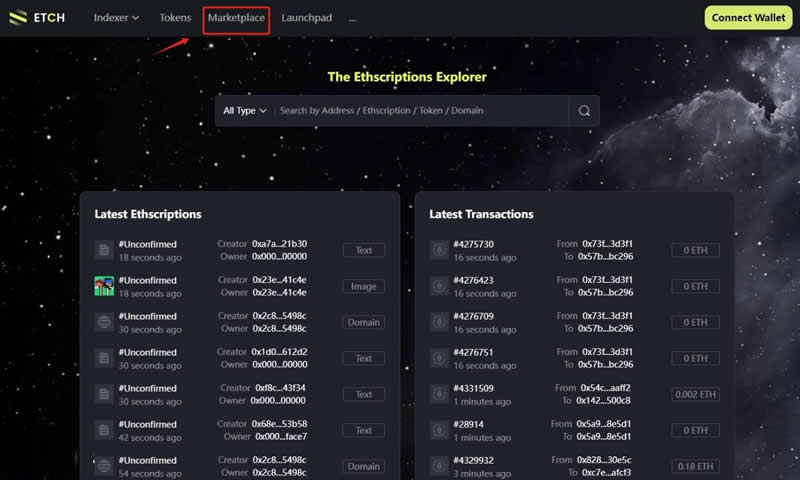Open the more options ellipsis menu

[x=352, y=18]
